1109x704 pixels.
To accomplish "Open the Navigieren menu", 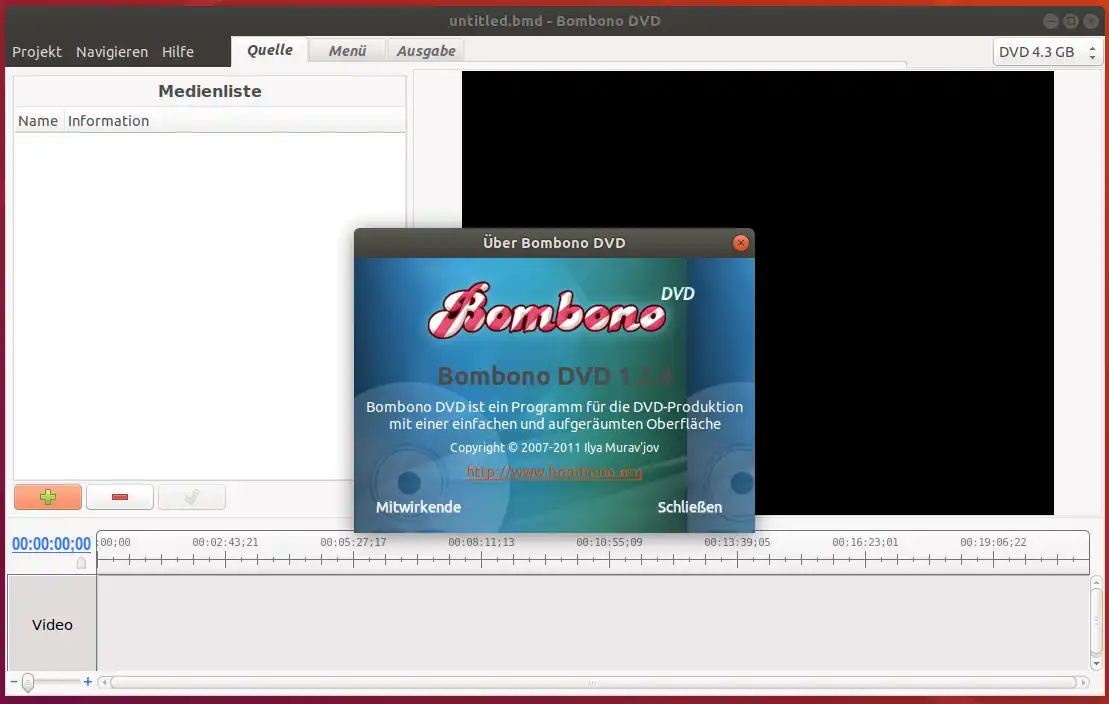I will 112,52.
